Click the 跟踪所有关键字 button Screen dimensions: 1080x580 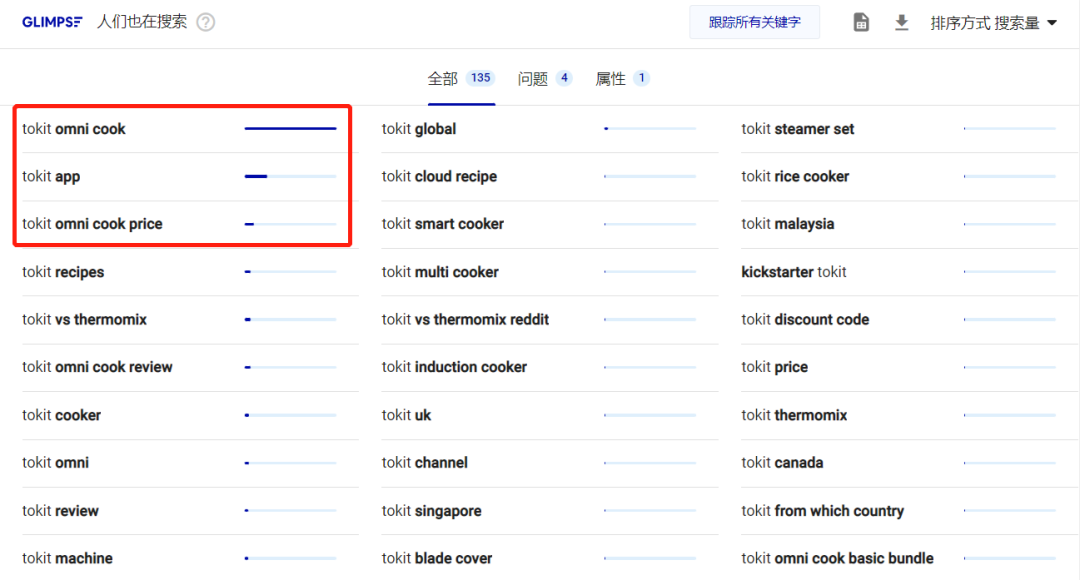point(754,22)
